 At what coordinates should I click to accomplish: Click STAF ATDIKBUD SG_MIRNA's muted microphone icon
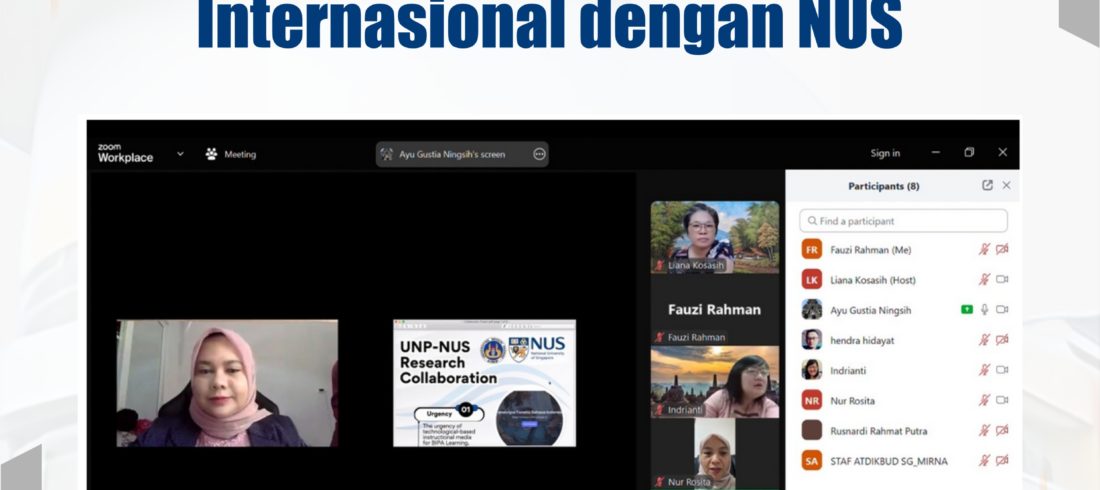984,461
